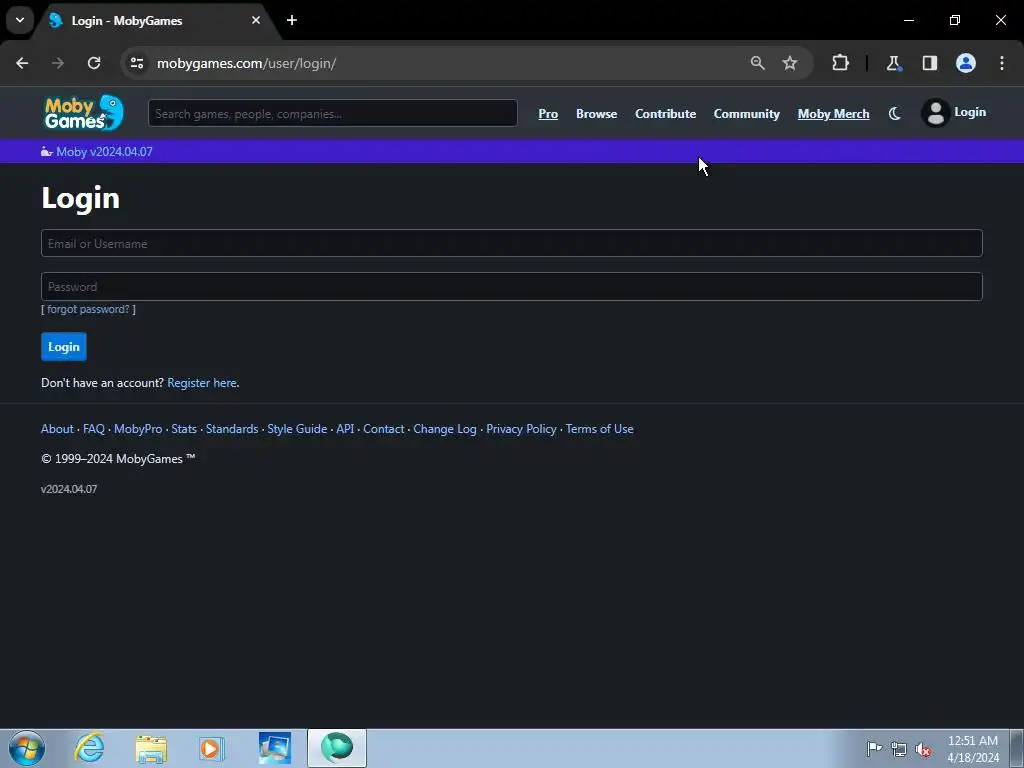The width and height of the screenshot is (1024, 768).
Task: Open the Standards footer link
Action: [232, 428]
